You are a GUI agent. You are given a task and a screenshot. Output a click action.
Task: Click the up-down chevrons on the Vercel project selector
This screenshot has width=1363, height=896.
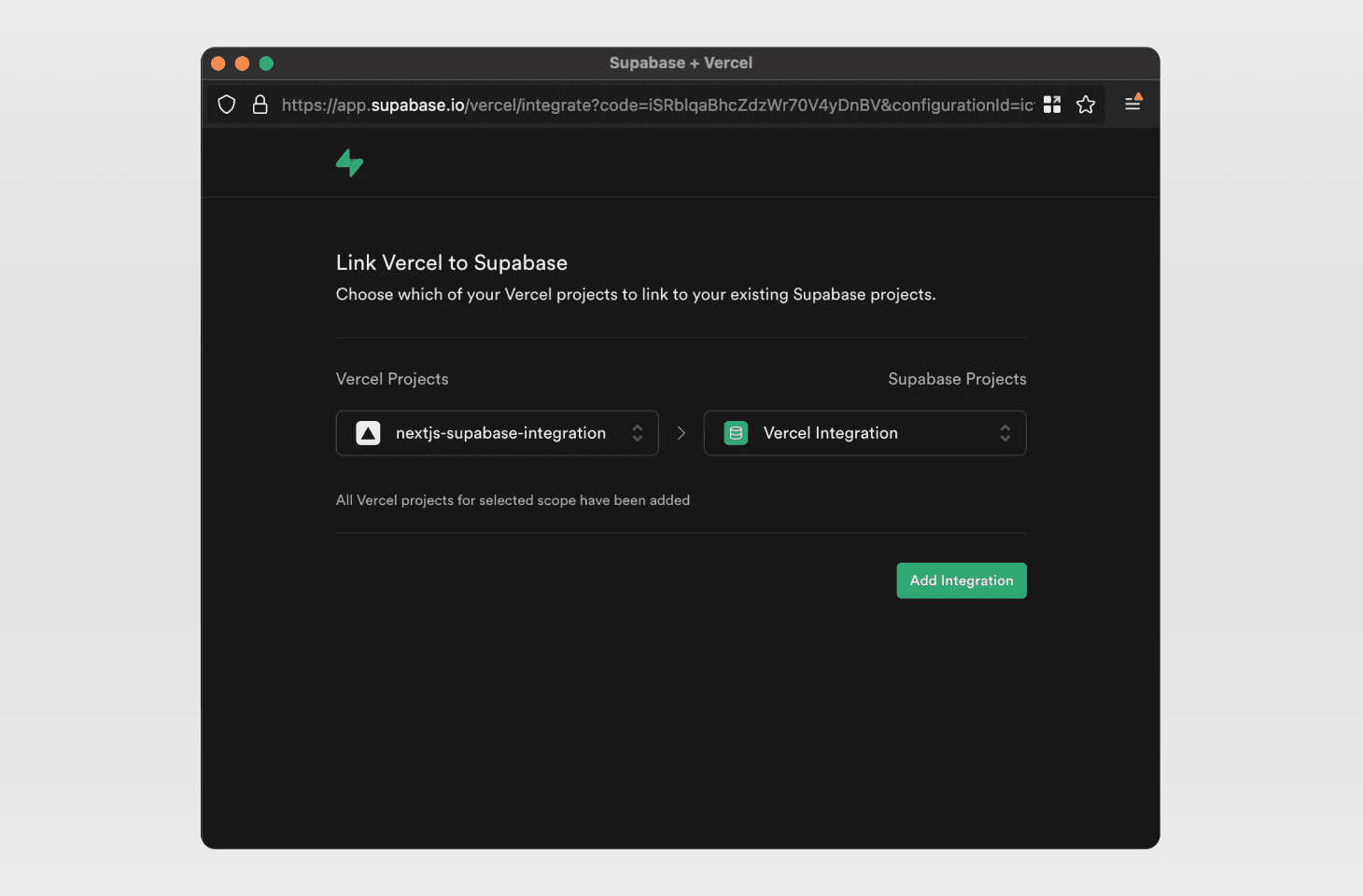click(x=638, y=433)
